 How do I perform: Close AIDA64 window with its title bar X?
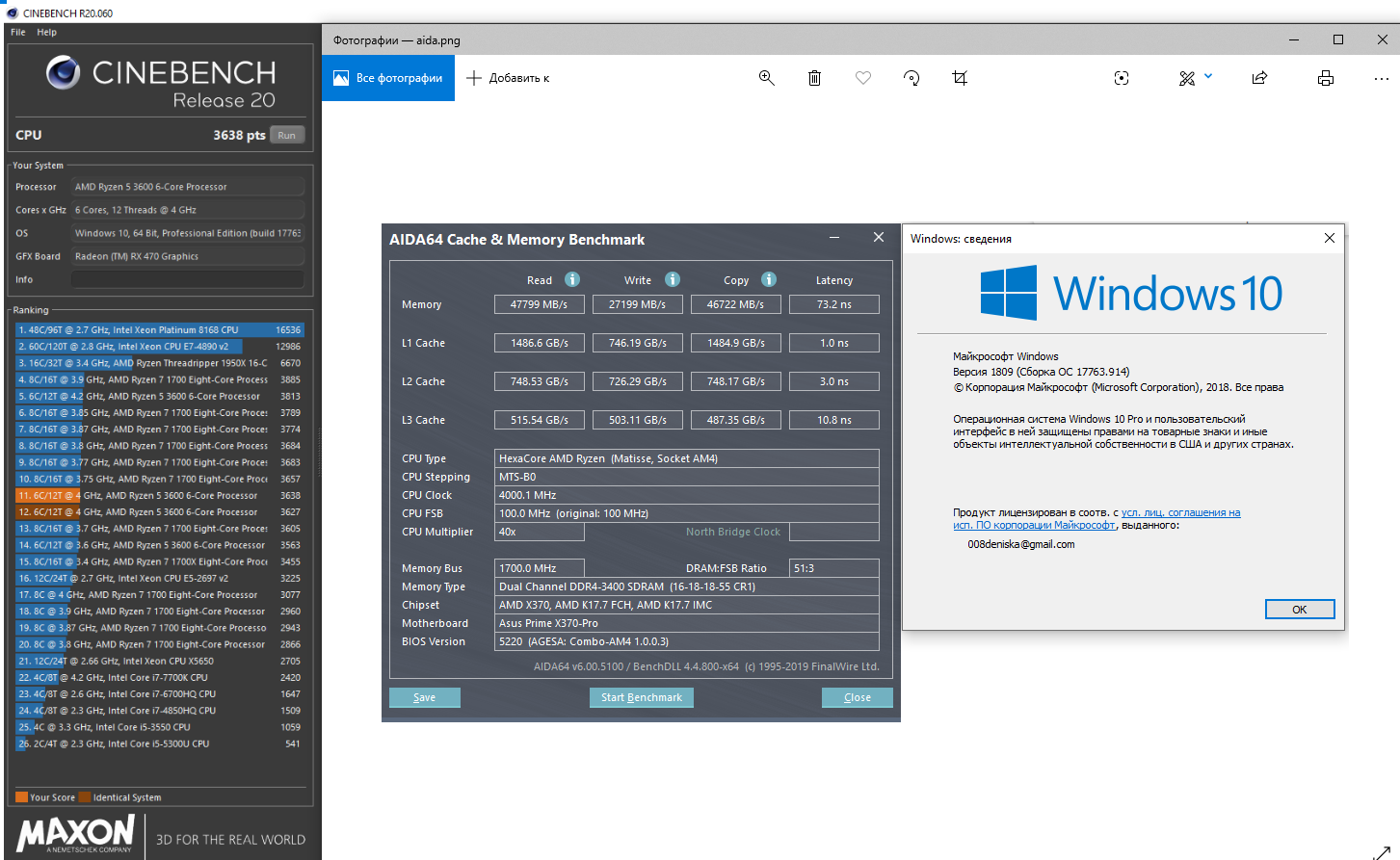coord(879,238)
